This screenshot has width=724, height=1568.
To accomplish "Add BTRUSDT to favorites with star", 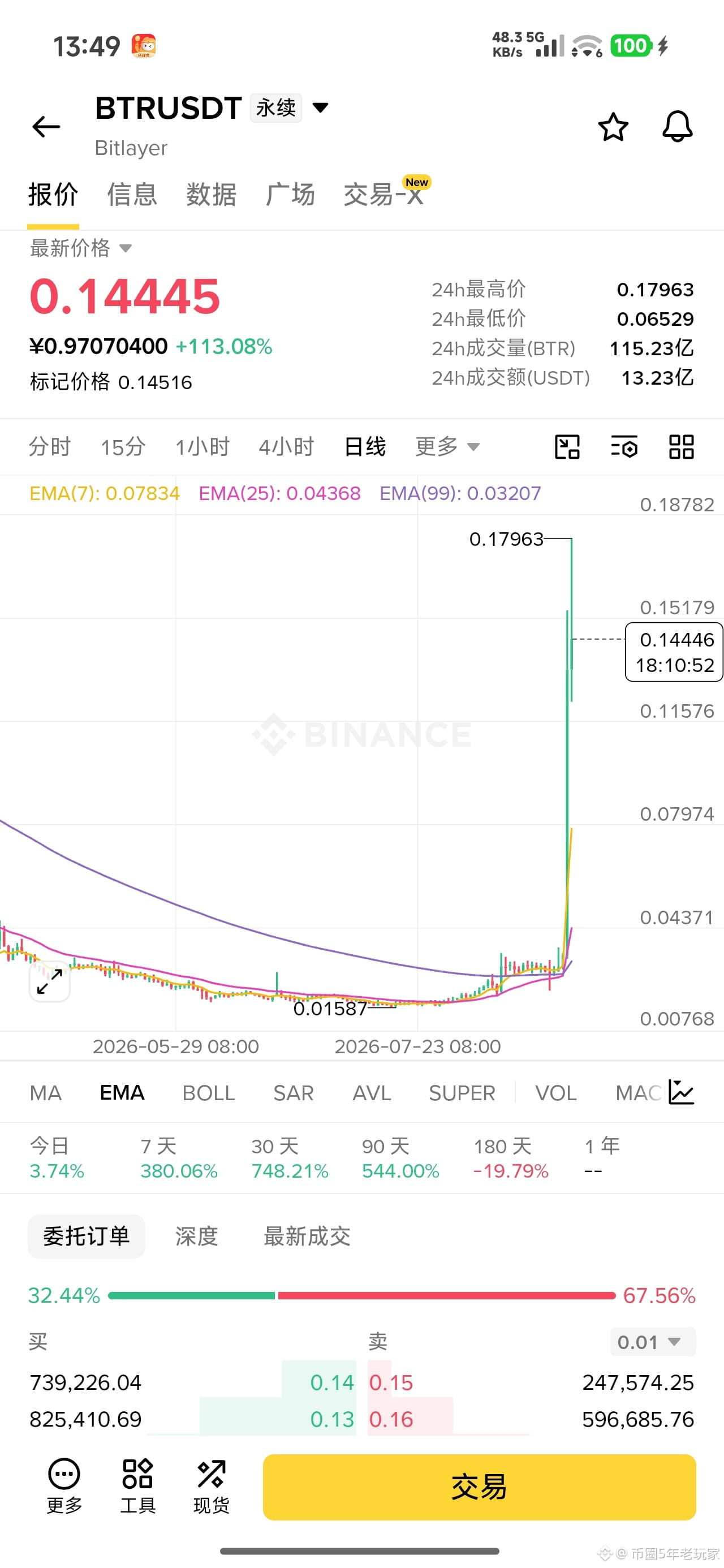I will (x=613, y=127).
